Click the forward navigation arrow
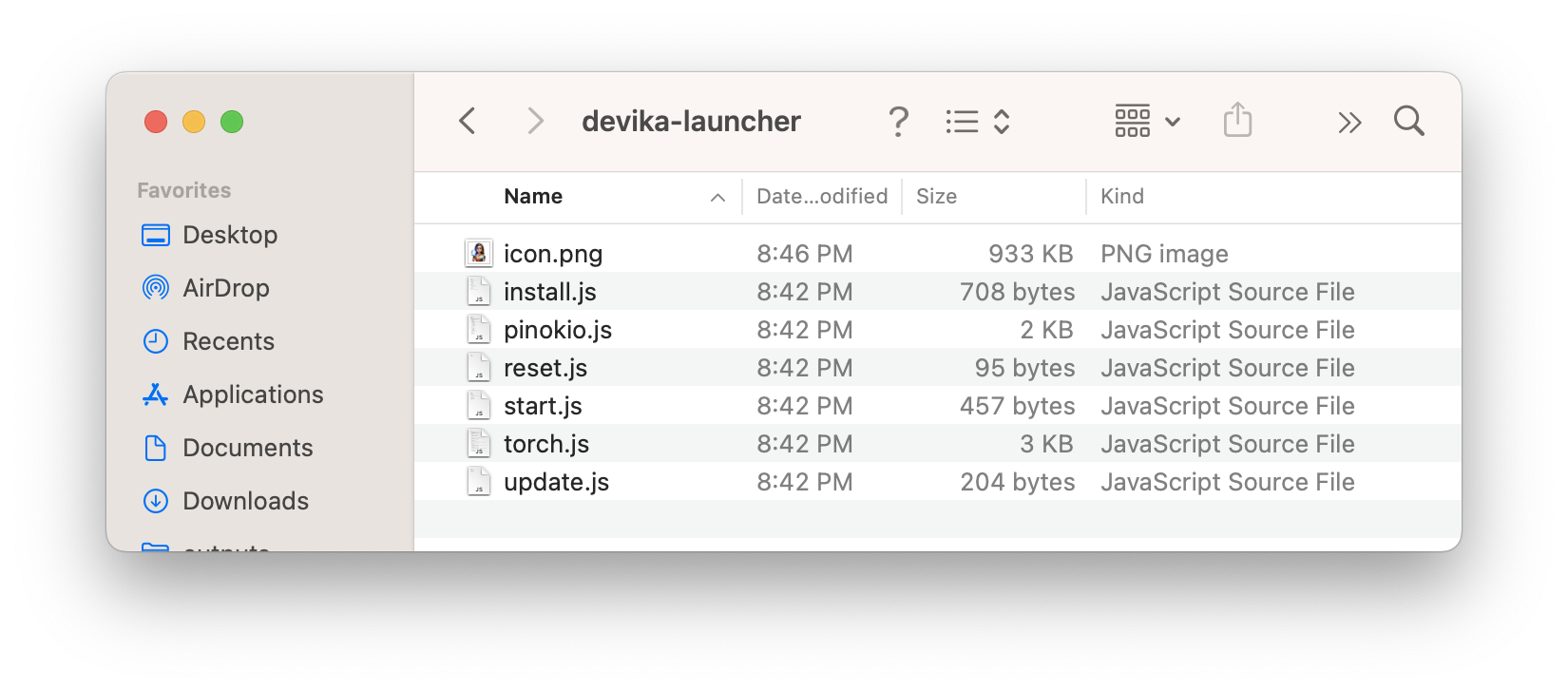Viewport: 1568px width, 692px height. click(535, 121)
